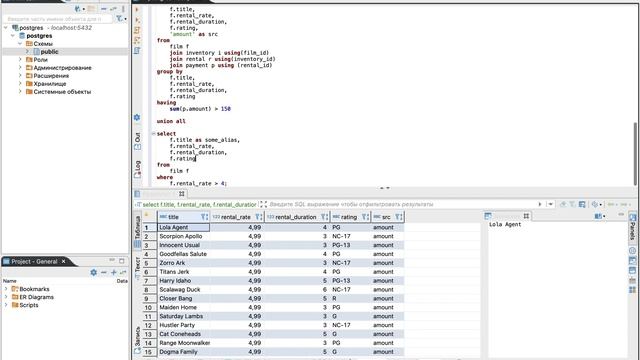Focus the navigator object name search field

(x=58, y=19)
